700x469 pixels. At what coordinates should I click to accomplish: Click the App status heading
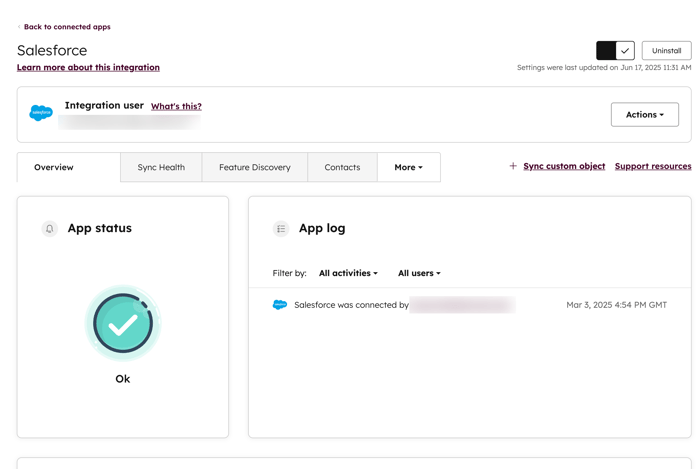(x=100, y=228)
